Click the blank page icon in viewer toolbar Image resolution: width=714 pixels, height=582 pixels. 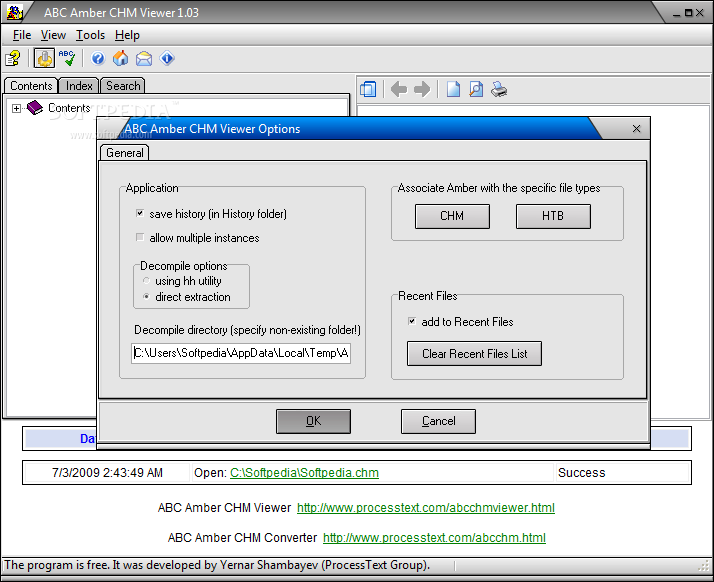[453, 89]
